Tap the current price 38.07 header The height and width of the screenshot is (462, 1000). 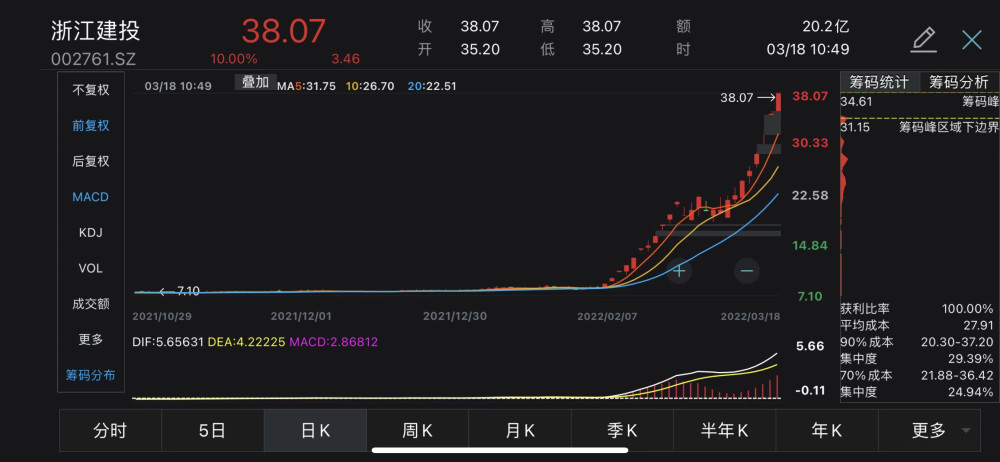coord(284,31)
